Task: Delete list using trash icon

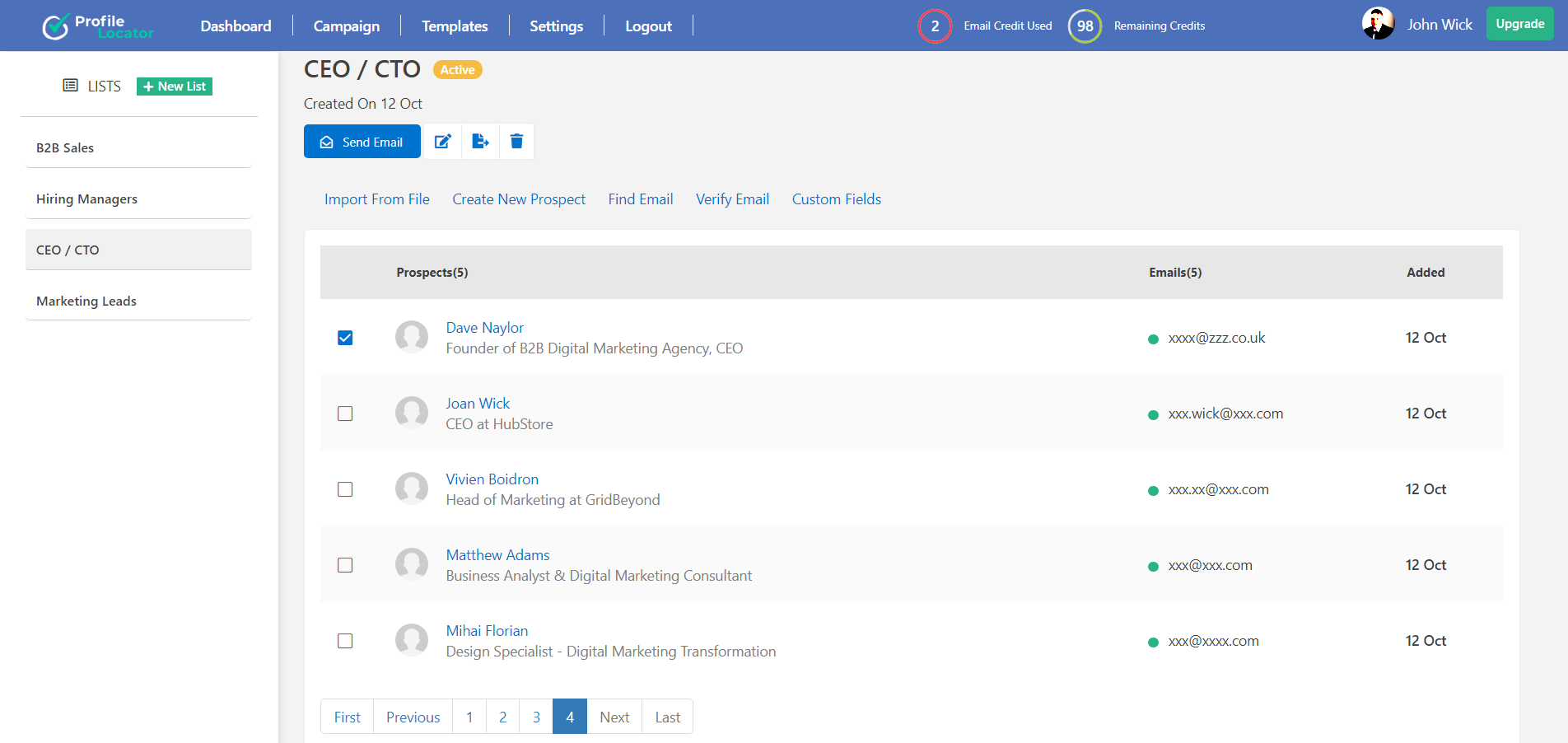Action: pos(516,142)
